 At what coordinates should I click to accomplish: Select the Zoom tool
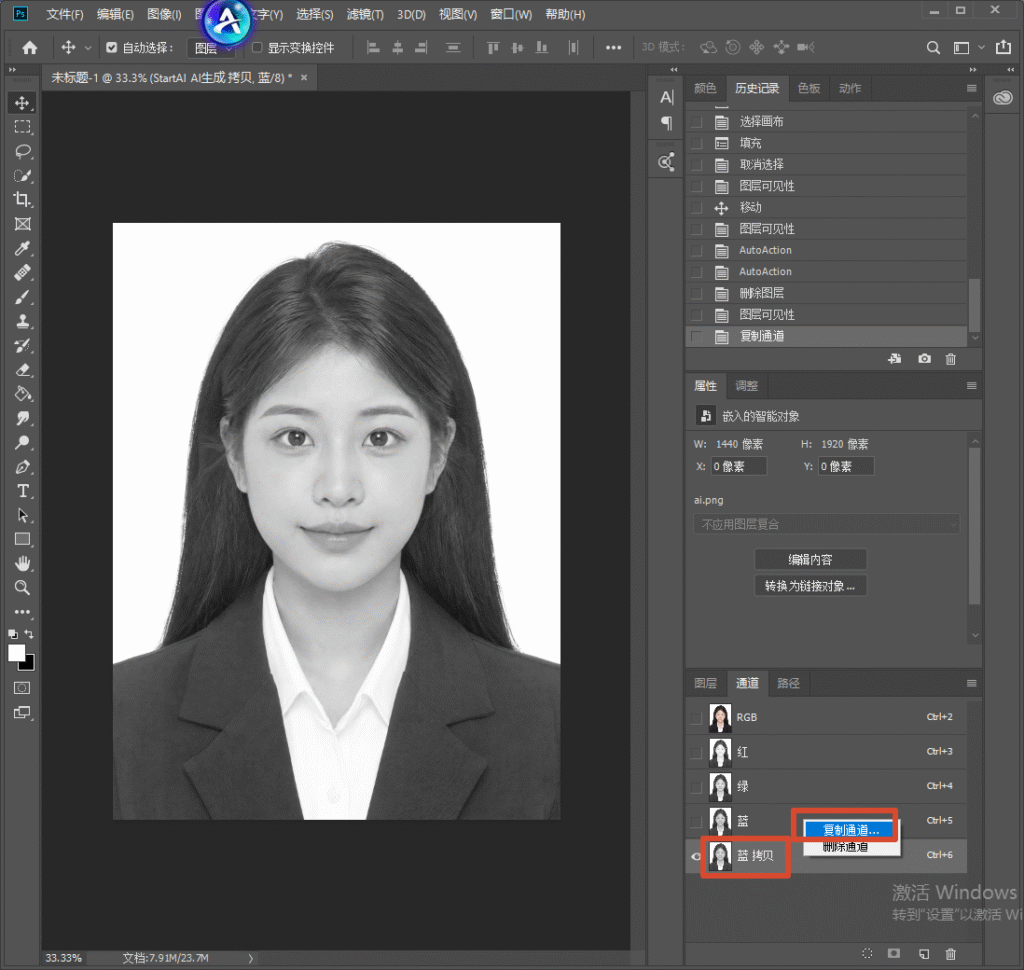point(23,588)
